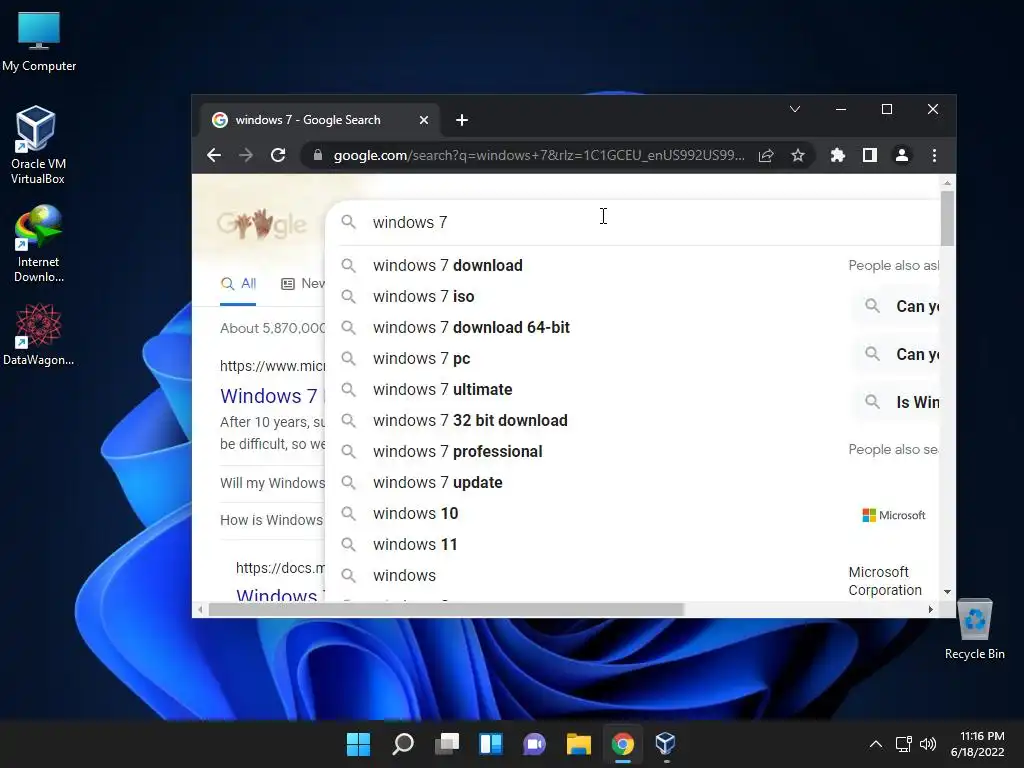
Task: Select the Recycle Bin icon
Action: [974, 630]
